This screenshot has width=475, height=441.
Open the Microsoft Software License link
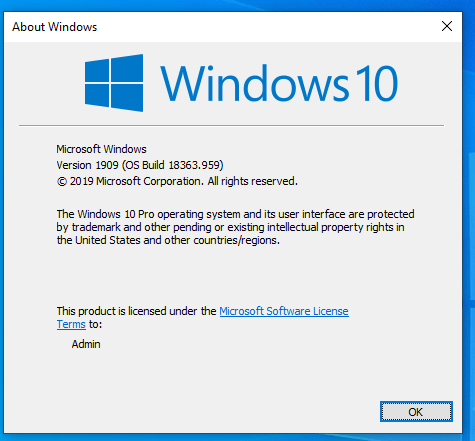coord(284,311)
